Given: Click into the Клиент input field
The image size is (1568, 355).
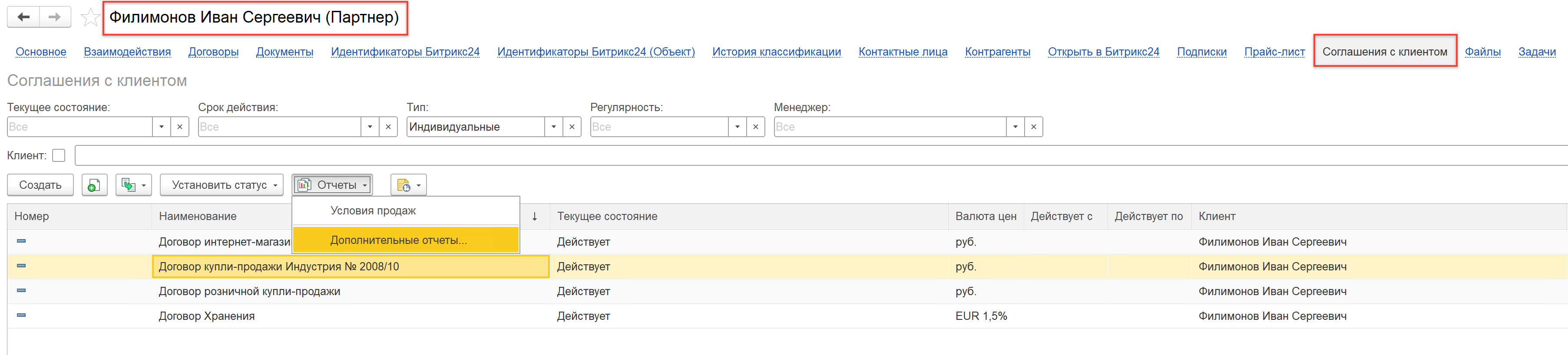Looking at the screenshot, I should [x=791, y=156].
